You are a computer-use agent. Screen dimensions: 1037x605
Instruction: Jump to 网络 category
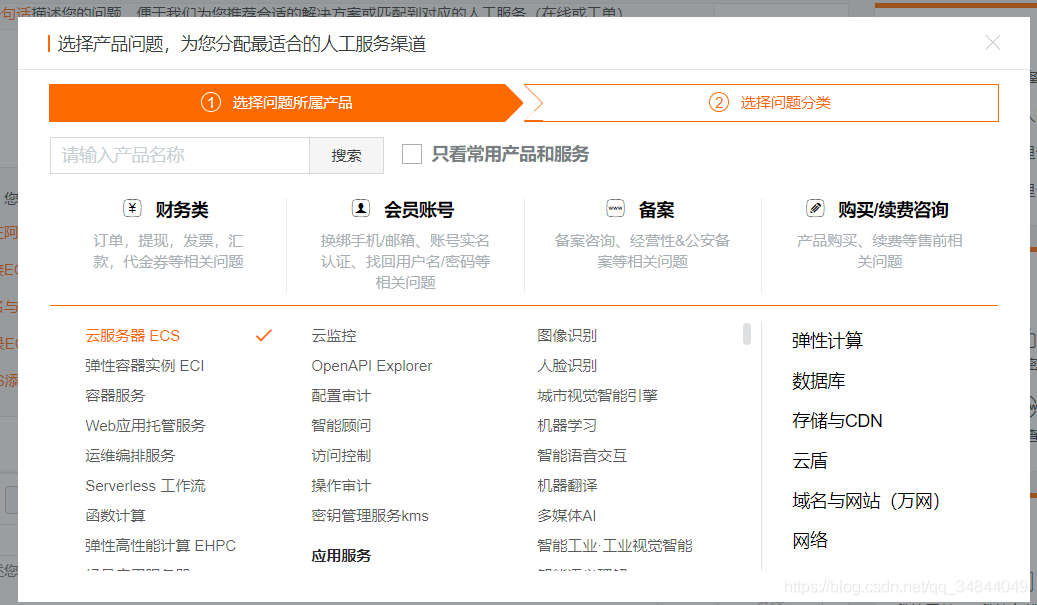coord(810,540)
